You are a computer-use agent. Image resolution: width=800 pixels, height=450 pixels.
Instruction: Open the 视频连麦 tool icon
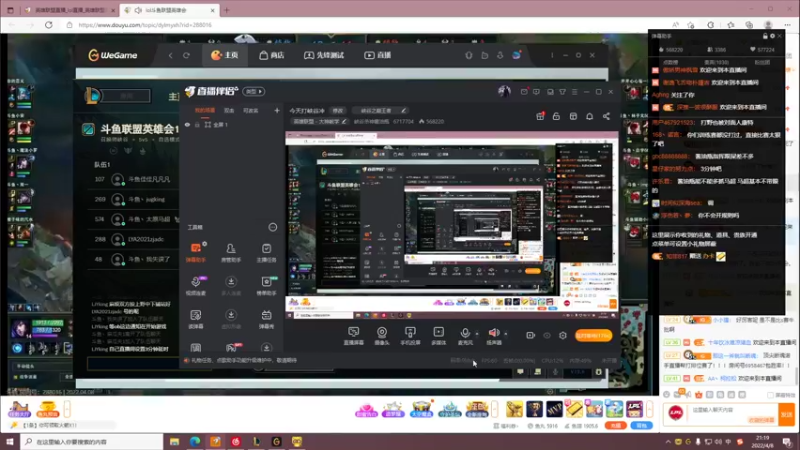click(195, 286)
